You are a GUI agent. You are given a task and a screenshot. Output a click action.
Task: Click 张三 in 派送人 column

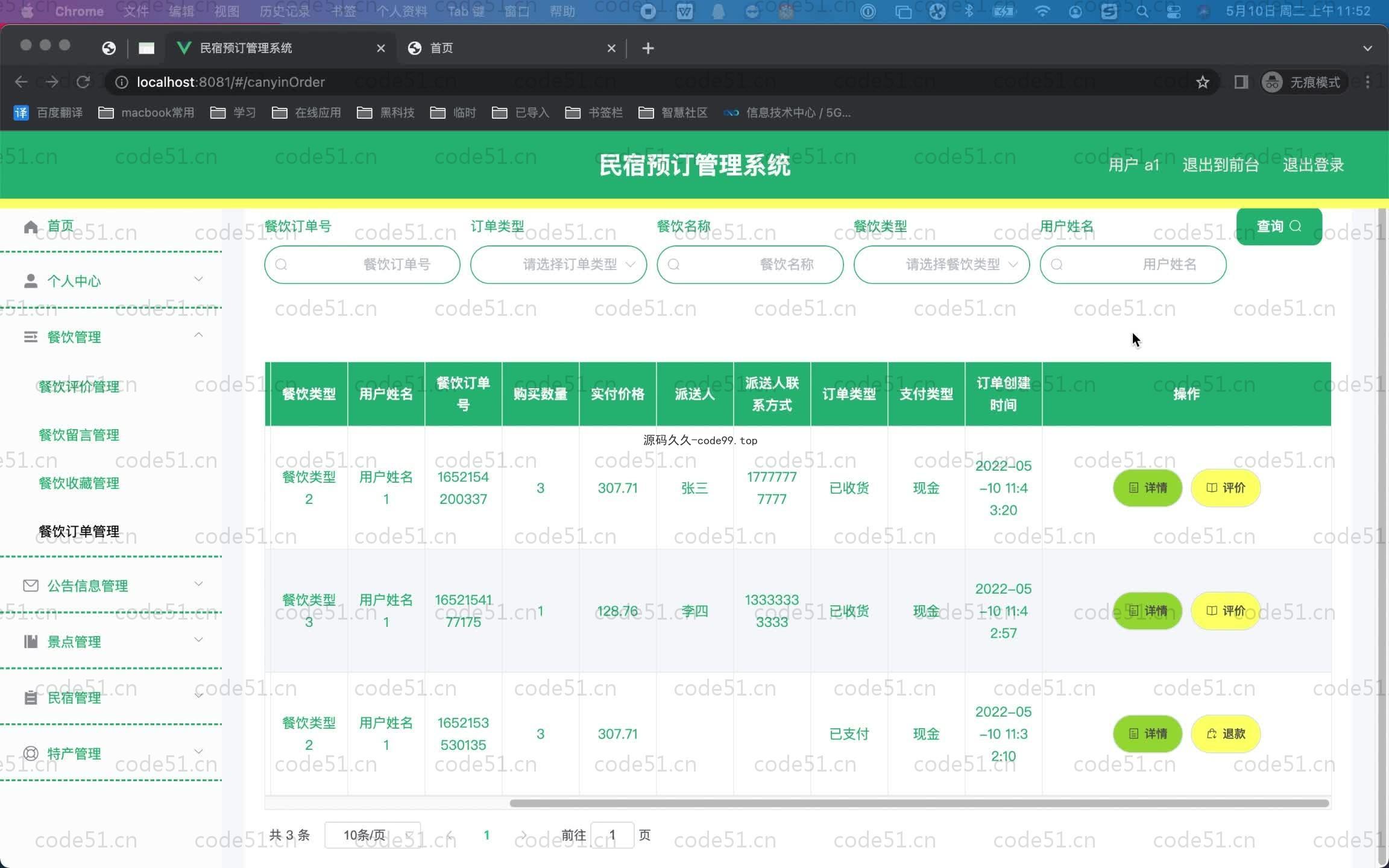694,488
